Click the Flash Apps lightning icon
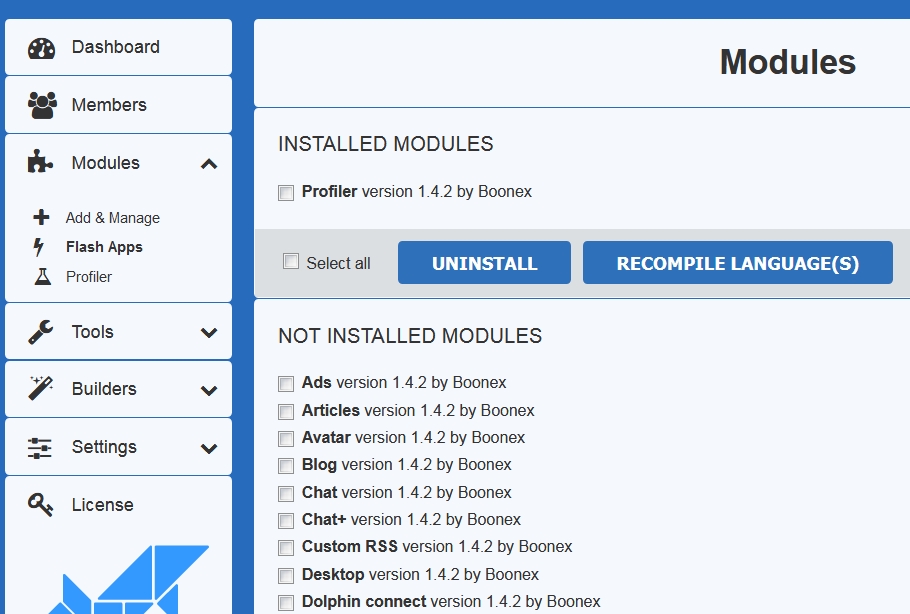Screen dimensions: 910x614 click(39, 247)
